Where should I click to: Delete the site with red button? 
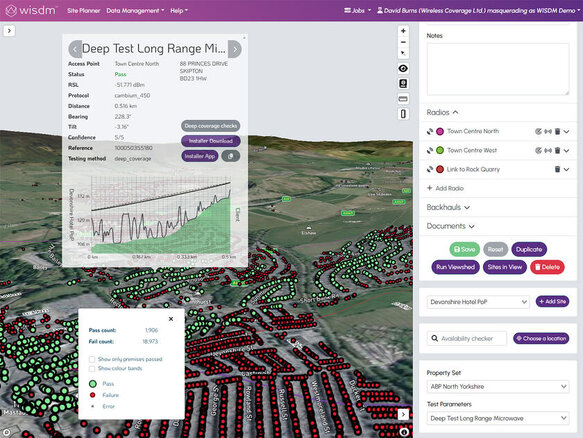[x=547, y=267]
